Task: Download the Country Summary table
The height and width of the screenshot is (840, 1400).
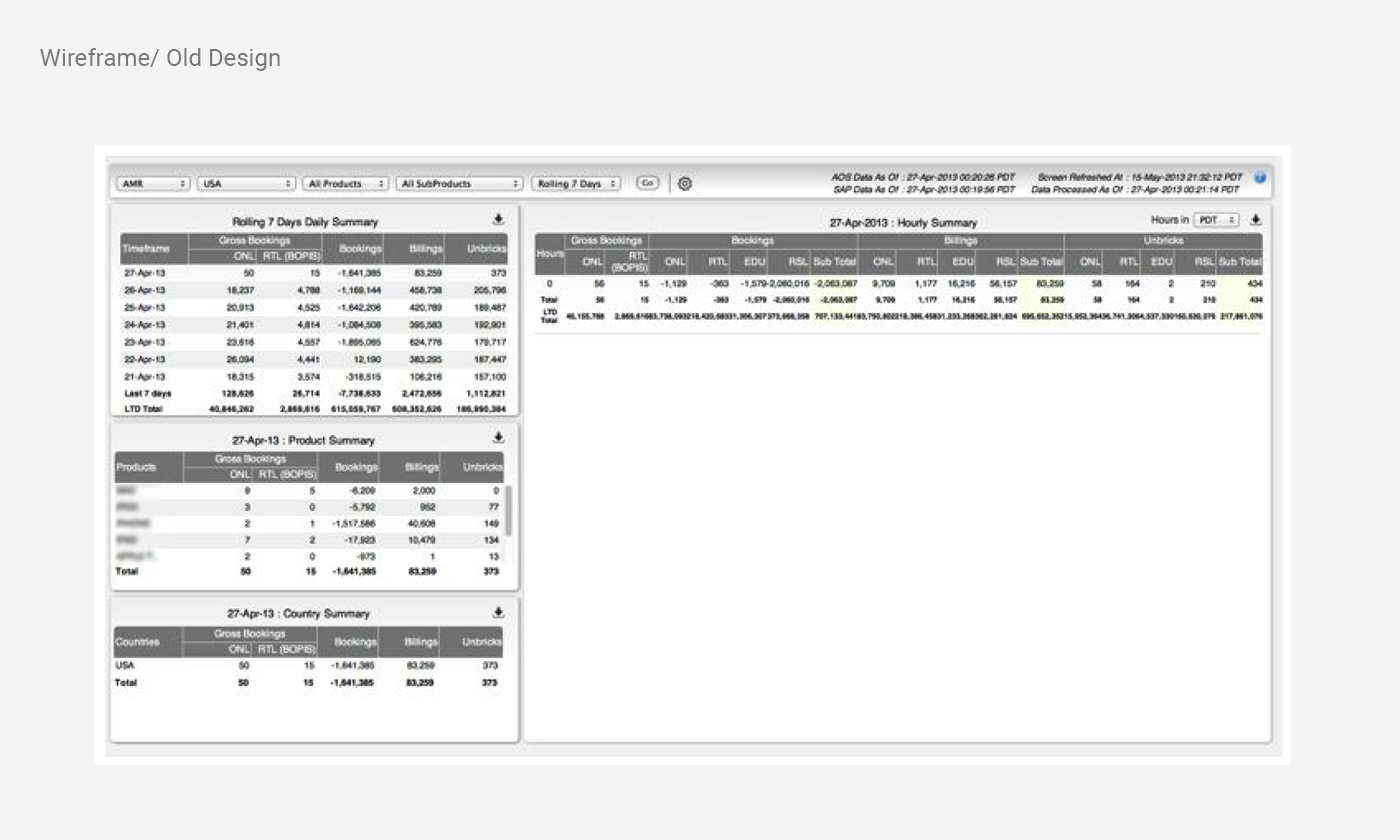Action: 498,612
